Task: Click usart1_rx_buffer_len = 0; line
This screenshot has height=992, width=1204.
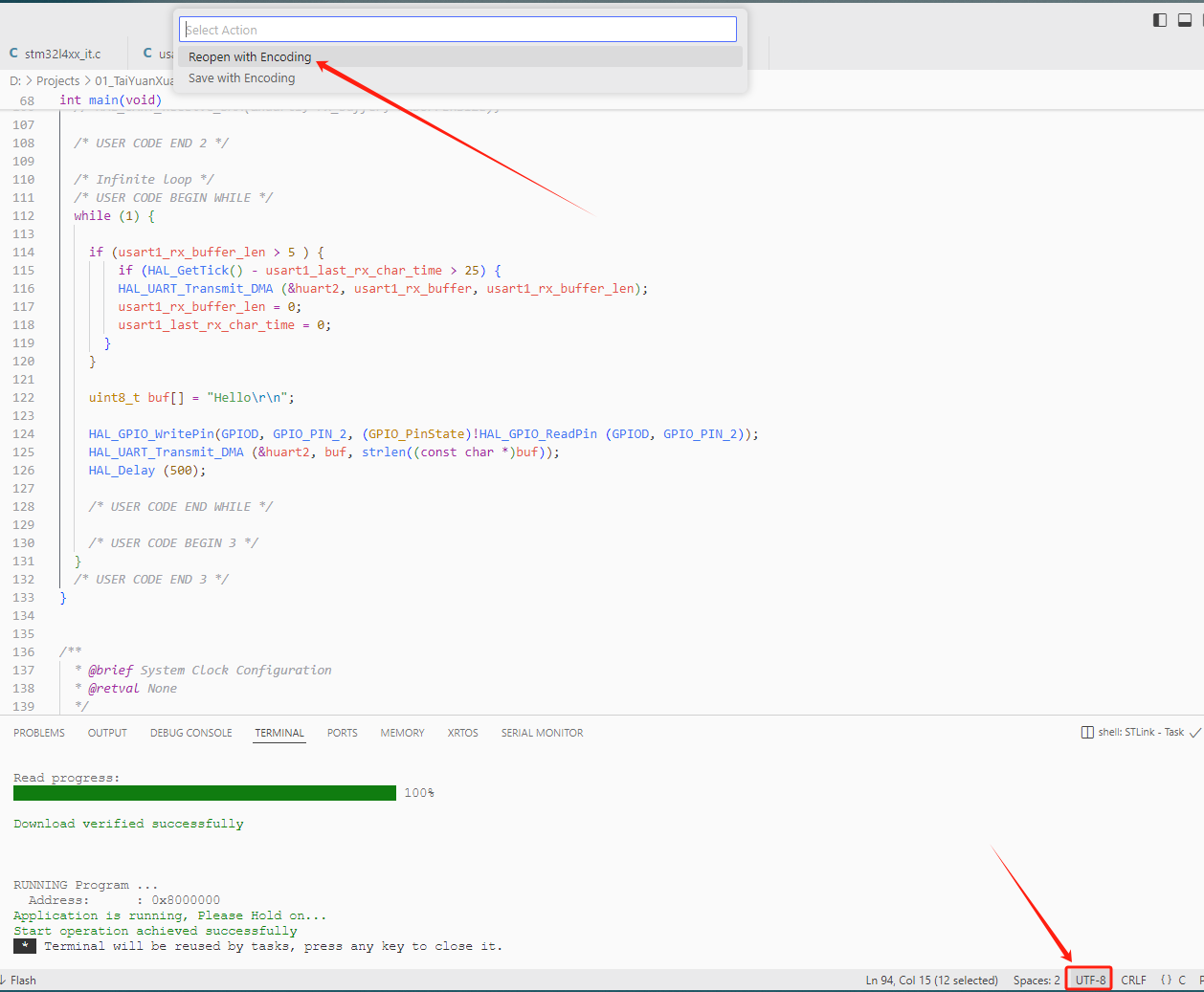Action: [210, 307]
